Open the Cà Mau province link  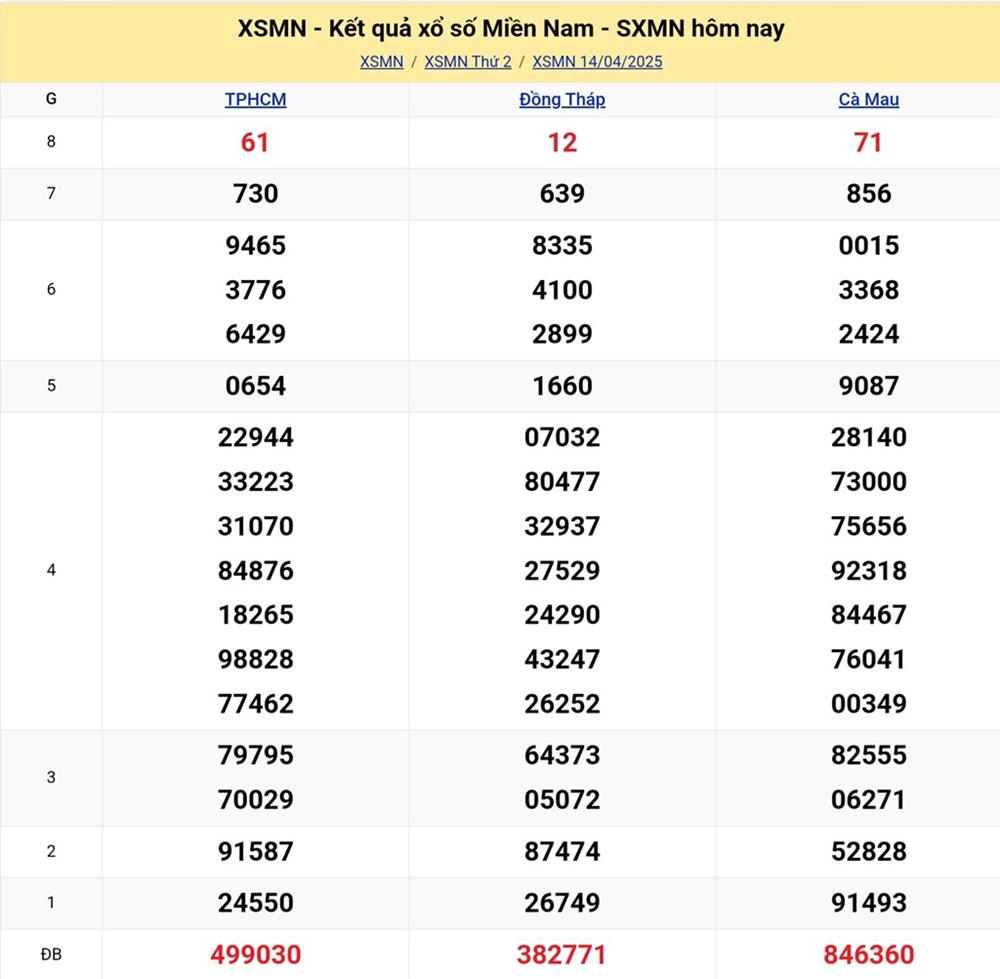[x=868, y=100]
